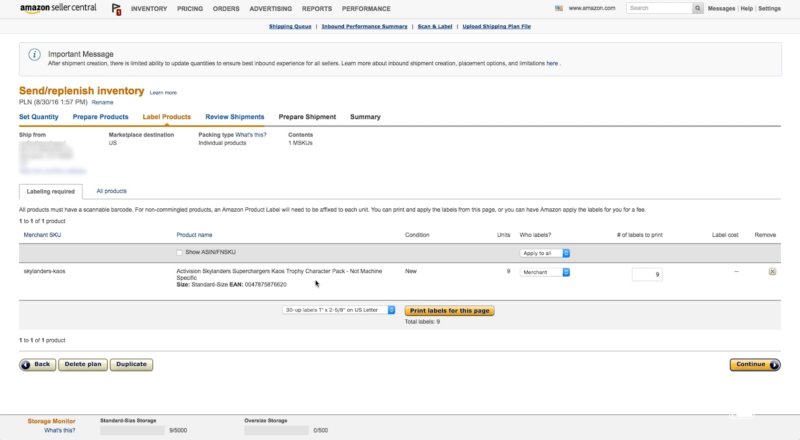Click the Duplicate button
The height and width of the screenshot is (440, 800).
pyautogui.click(x=131, y=364)
